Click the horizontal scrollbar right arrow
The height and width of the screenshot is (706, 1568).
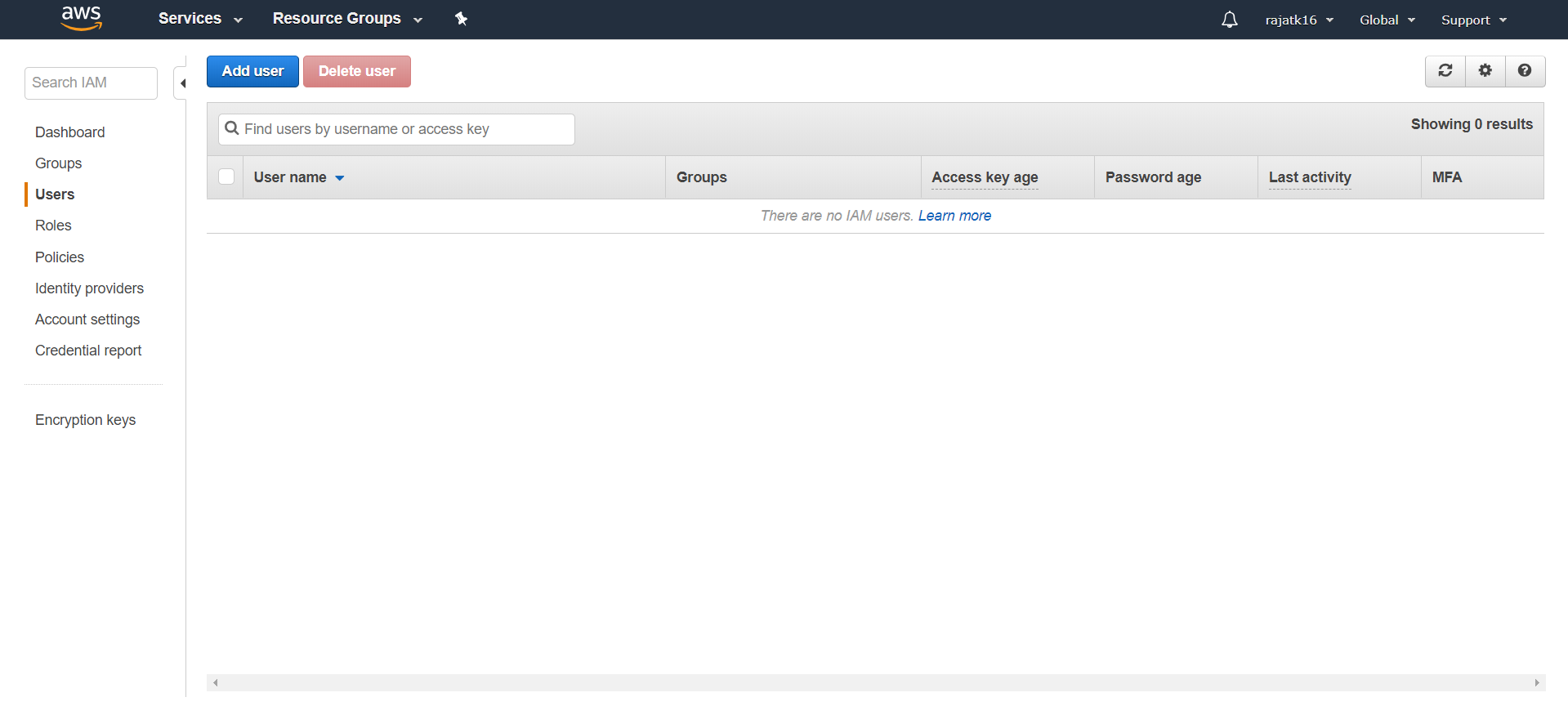[x=1537, y=682]
